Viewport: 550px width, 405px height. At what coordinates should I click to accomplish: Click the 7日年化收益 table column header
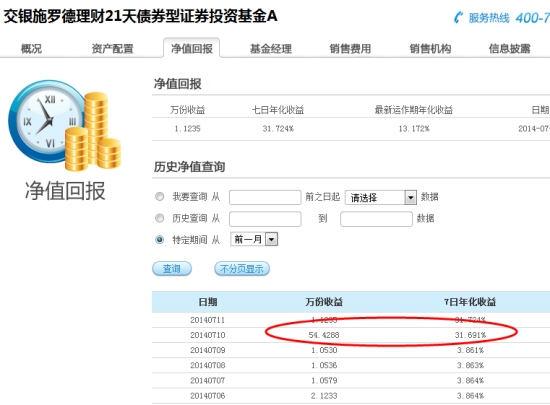(470, 302)
